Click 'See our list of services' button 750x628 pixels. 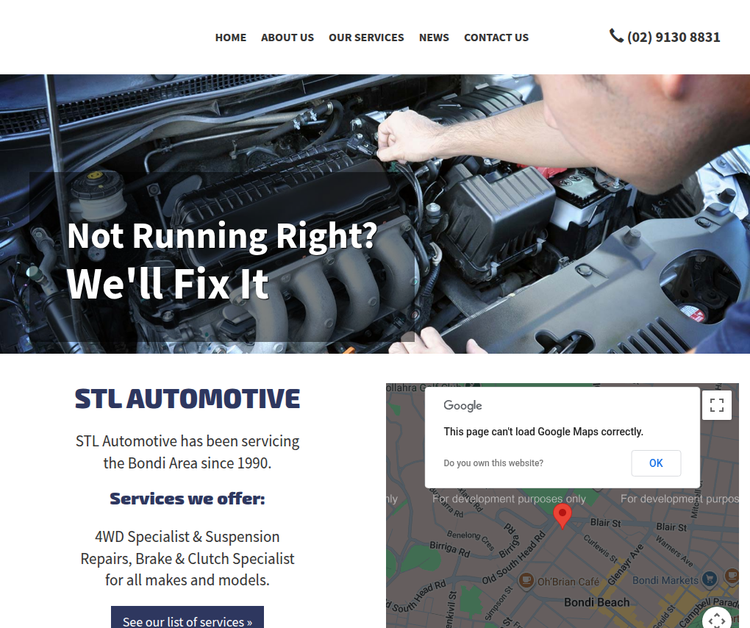coord(188,619)
